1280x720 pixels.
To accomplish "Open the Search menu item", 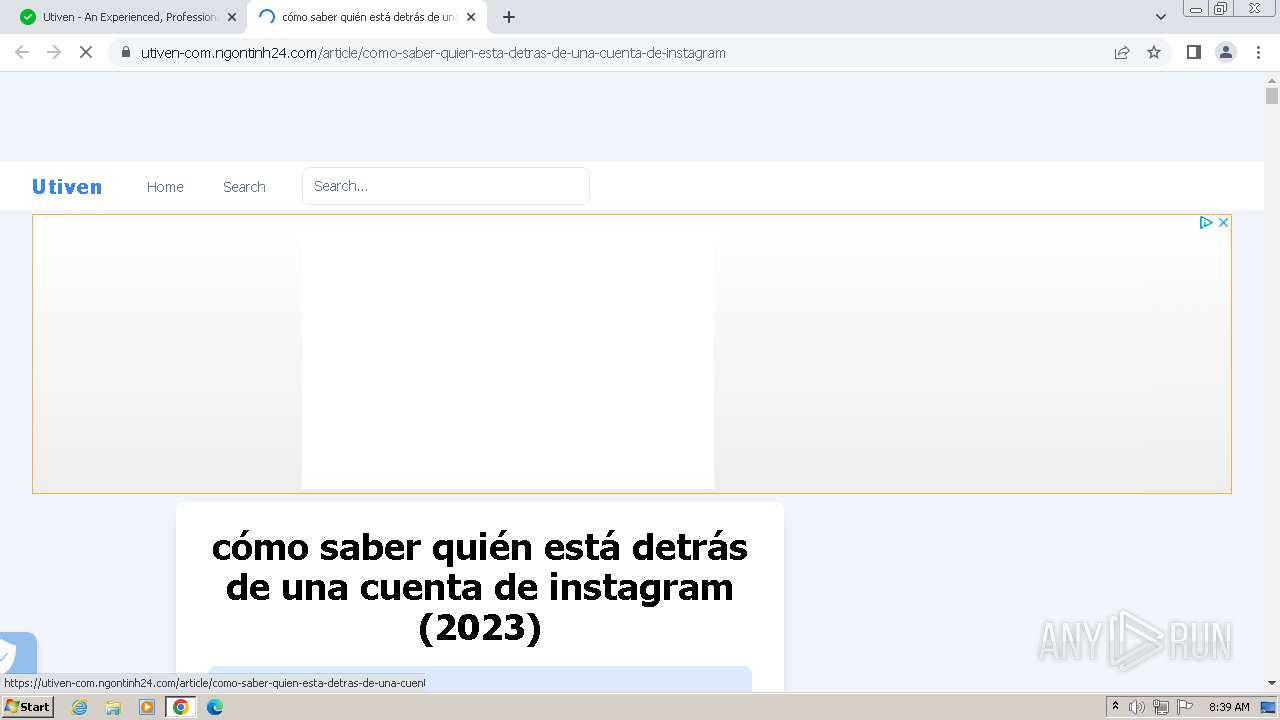I will coord(244,187).
